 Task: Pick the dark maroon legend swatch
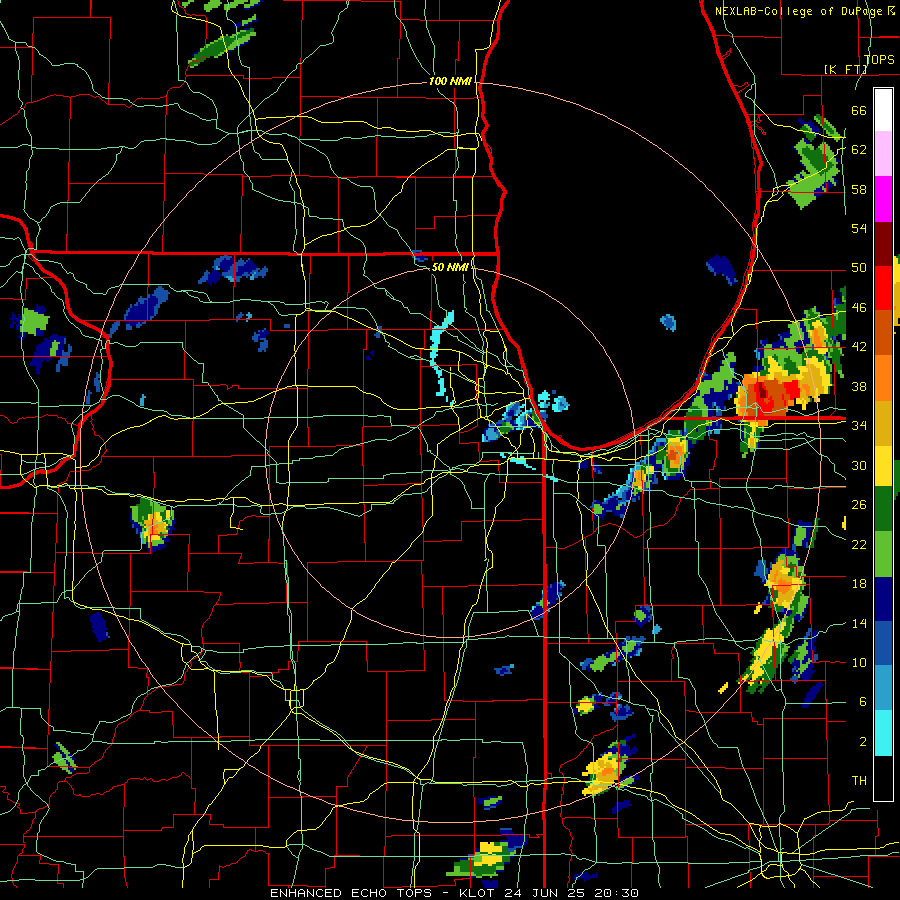[883, 243]
